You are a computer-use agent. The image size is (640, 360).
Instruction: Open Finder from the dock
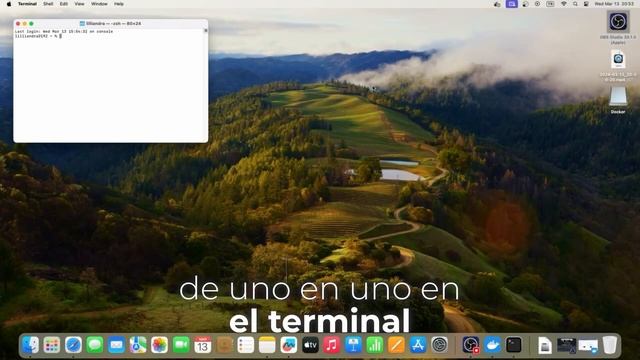[x=31, y=345]
